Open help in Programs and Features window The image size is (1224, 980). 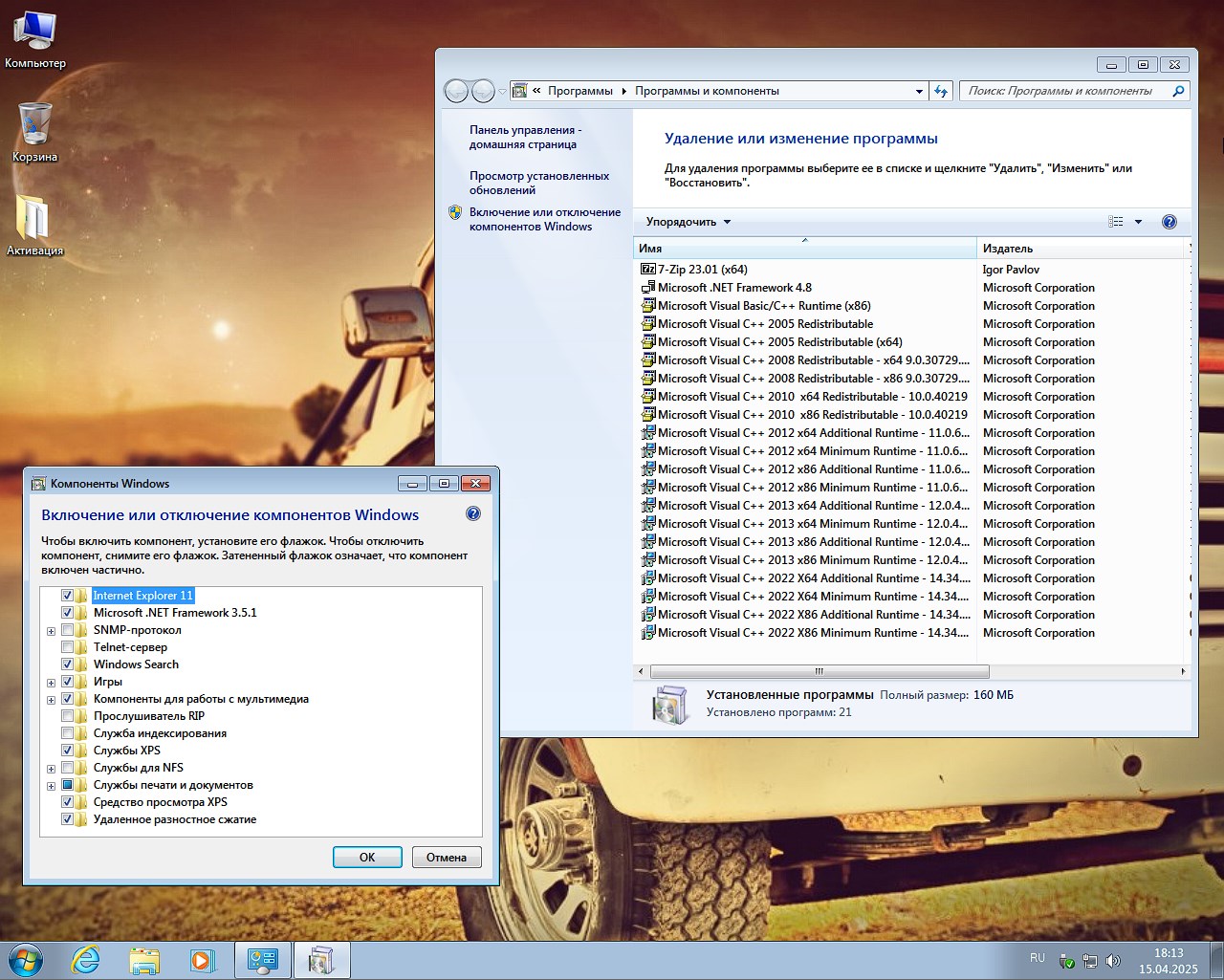point(1169,222)
